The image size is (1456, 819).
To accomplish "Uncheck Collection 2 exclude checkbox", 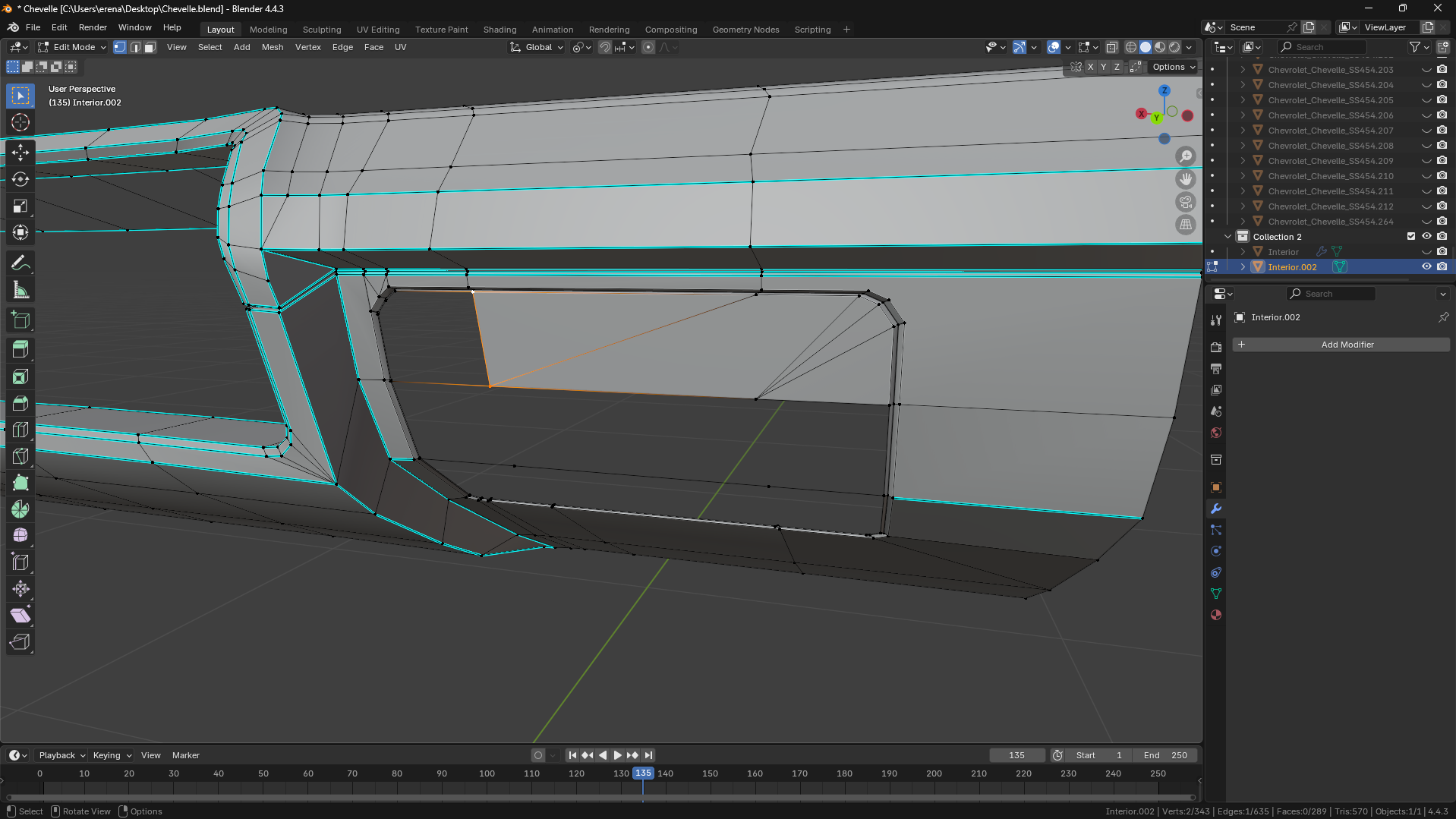I will 1411,237.
